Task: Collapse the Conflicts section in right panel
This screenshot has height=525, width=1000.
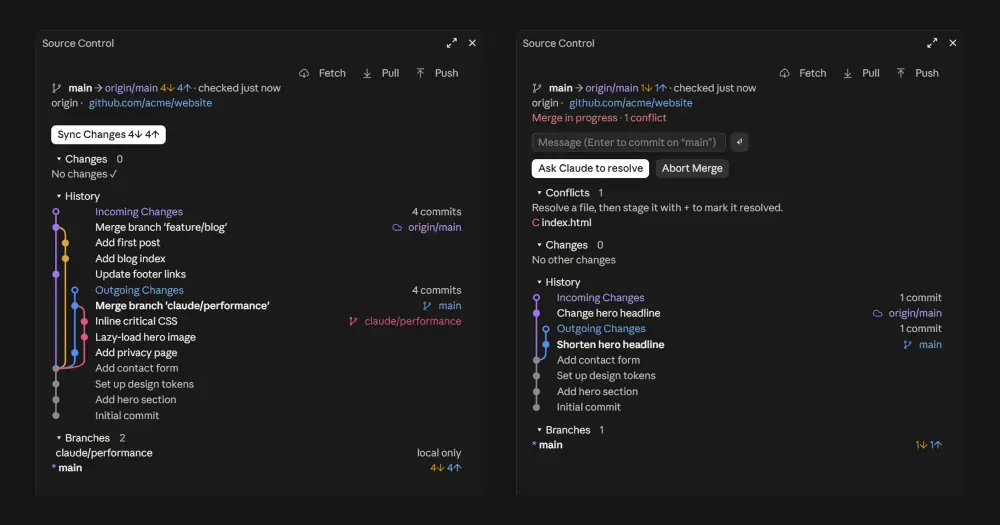Action: click(x=562, y=193)
